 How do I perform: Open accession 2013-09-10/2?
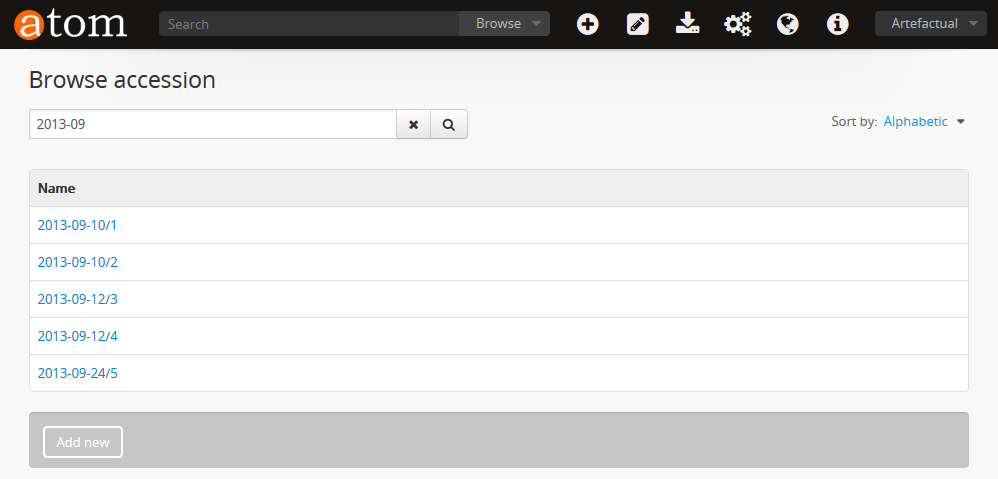click(78, 262)
